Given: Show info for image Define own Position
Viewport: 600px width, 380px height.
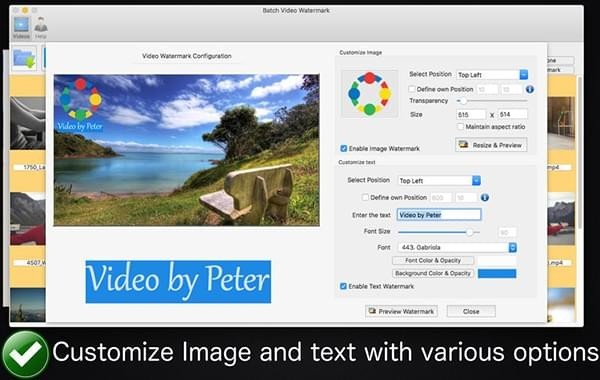Looking at the screenshot, I should (530, 89).
